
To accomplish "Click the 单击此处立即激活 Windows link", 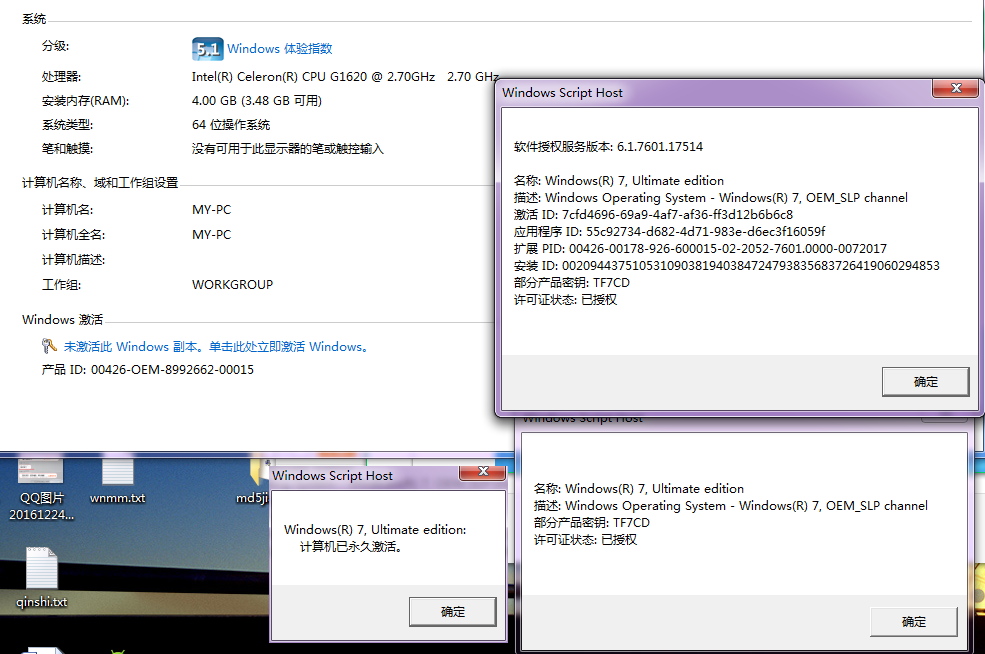I will (x=284, y=346).
